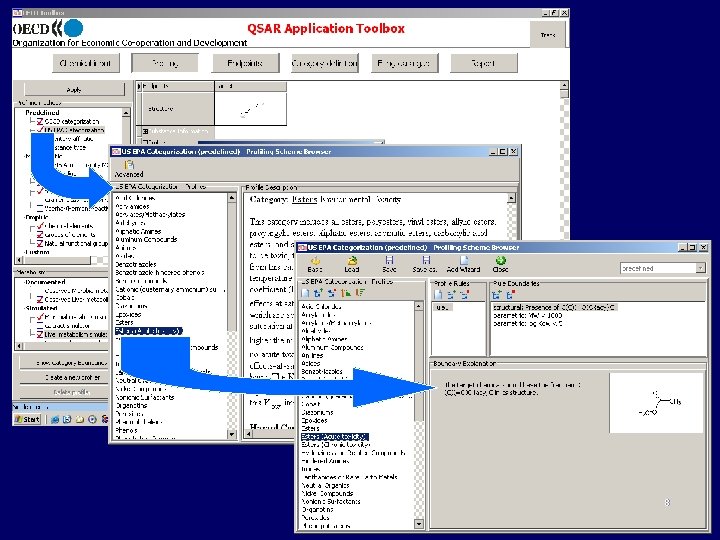Select Nonionic Surfactants in front Profiles list
The width and height of the screenshot is (720, 540).
point(331,501)
